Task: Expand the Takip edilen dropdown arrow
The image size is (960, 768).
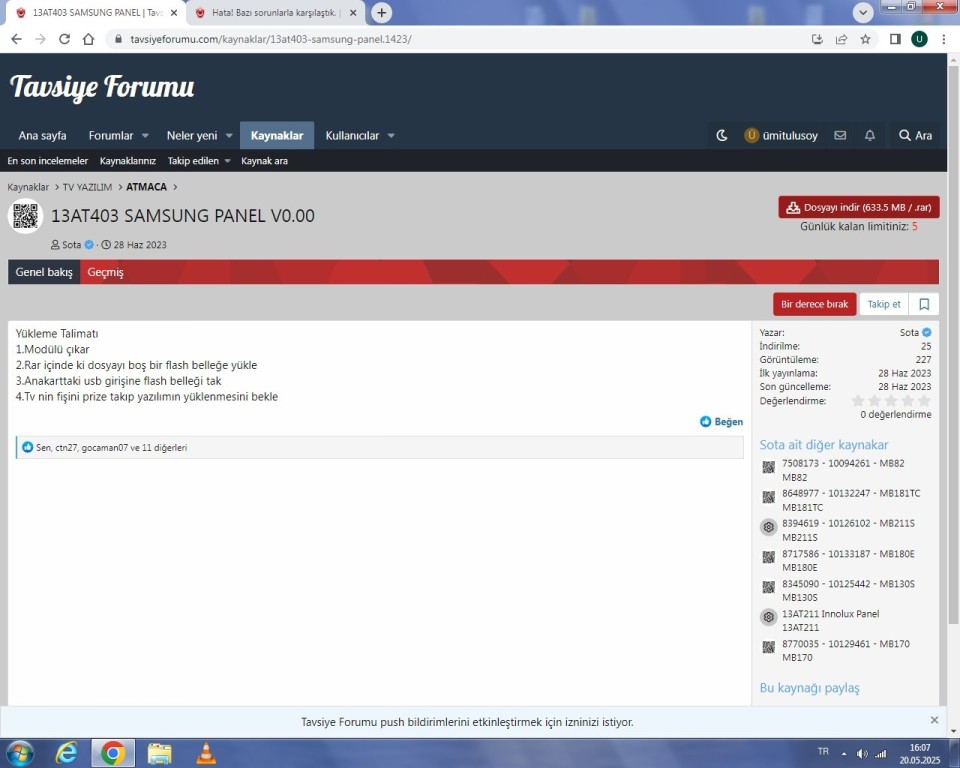Action: coord(227,161)
